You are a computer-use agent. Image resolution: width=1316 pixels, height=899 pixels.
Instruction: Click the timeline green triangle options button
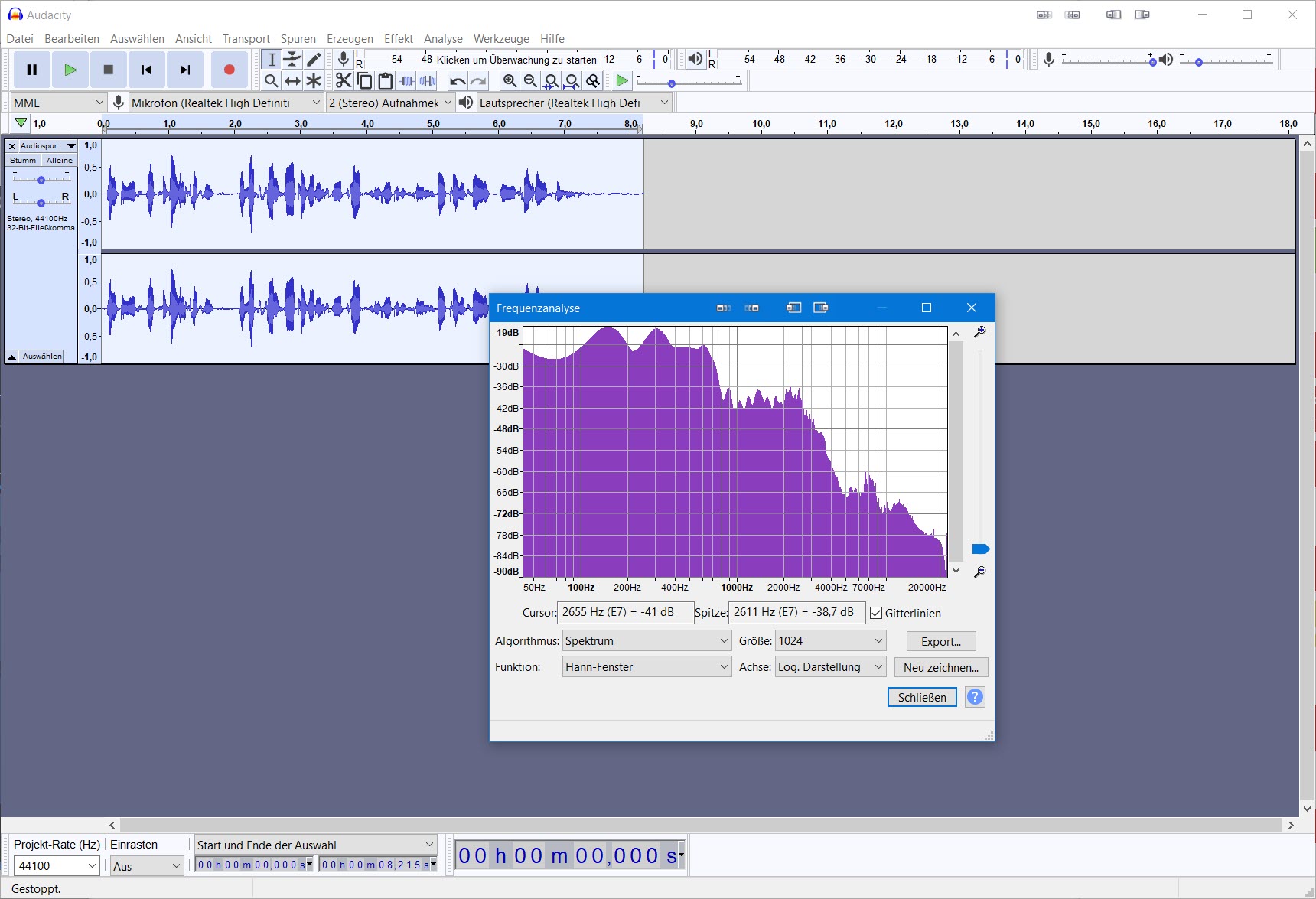coord(21,123)
